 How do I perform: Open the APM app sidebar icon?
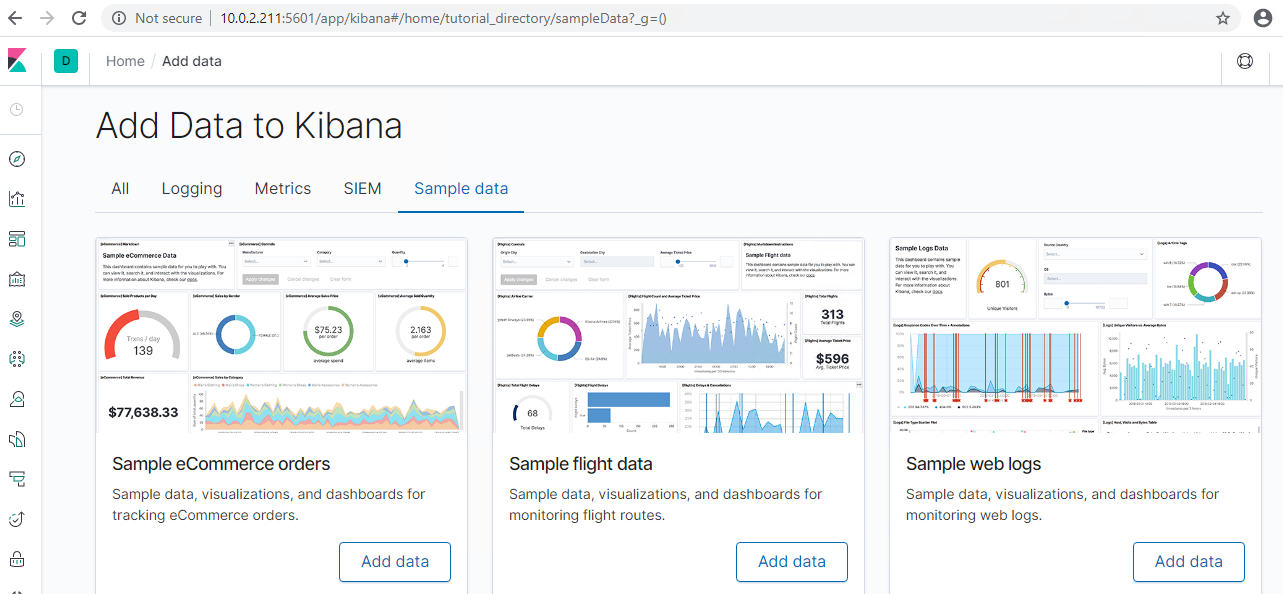coord(17,479)
